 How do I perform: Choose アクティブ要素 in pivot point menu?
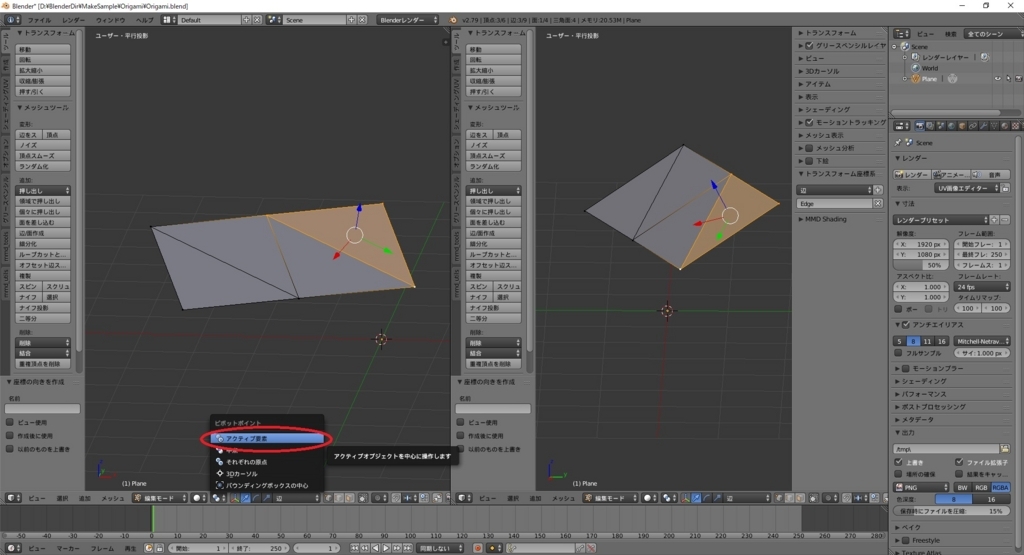pos(268,439)
